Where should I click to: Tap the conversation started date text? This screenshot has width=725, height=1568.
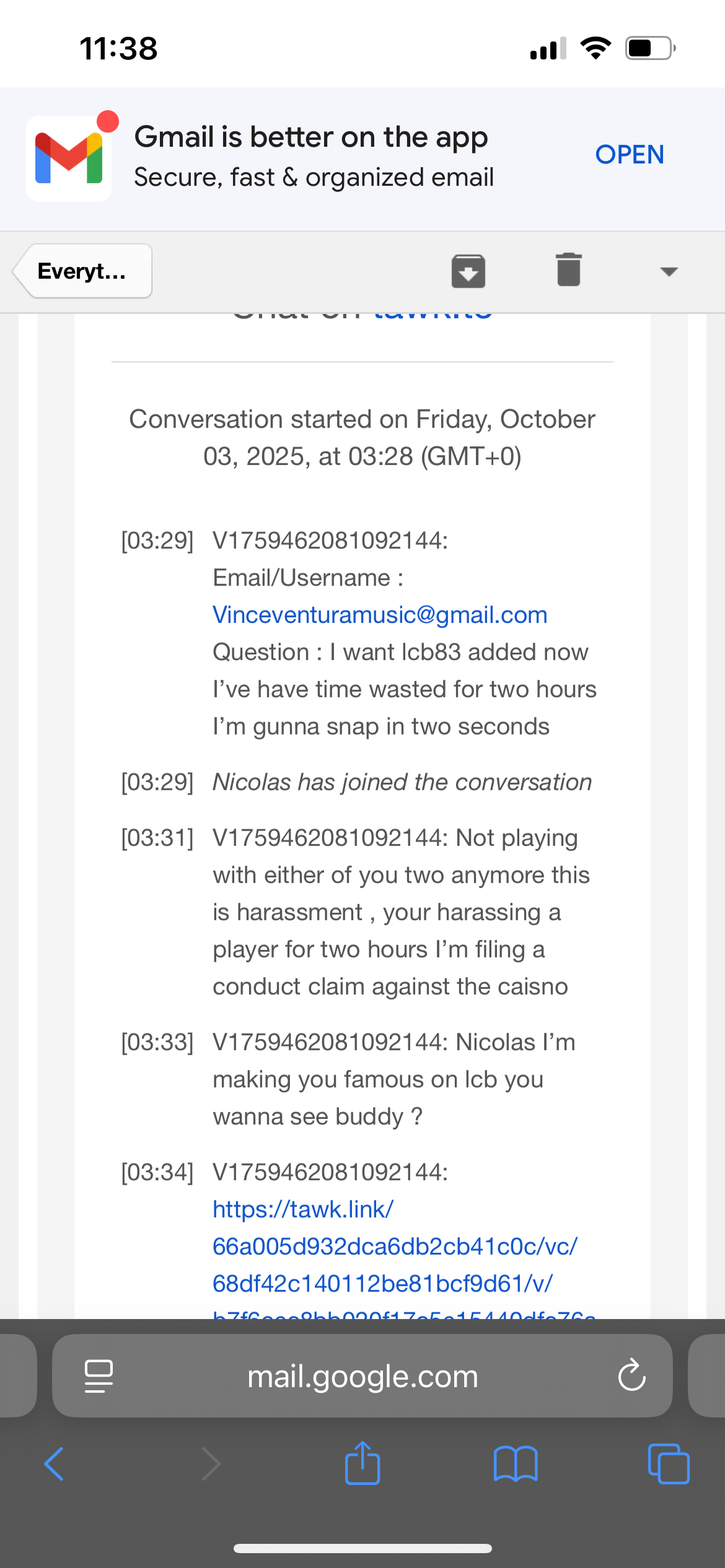pyautogui.click(x=362, y=437)
